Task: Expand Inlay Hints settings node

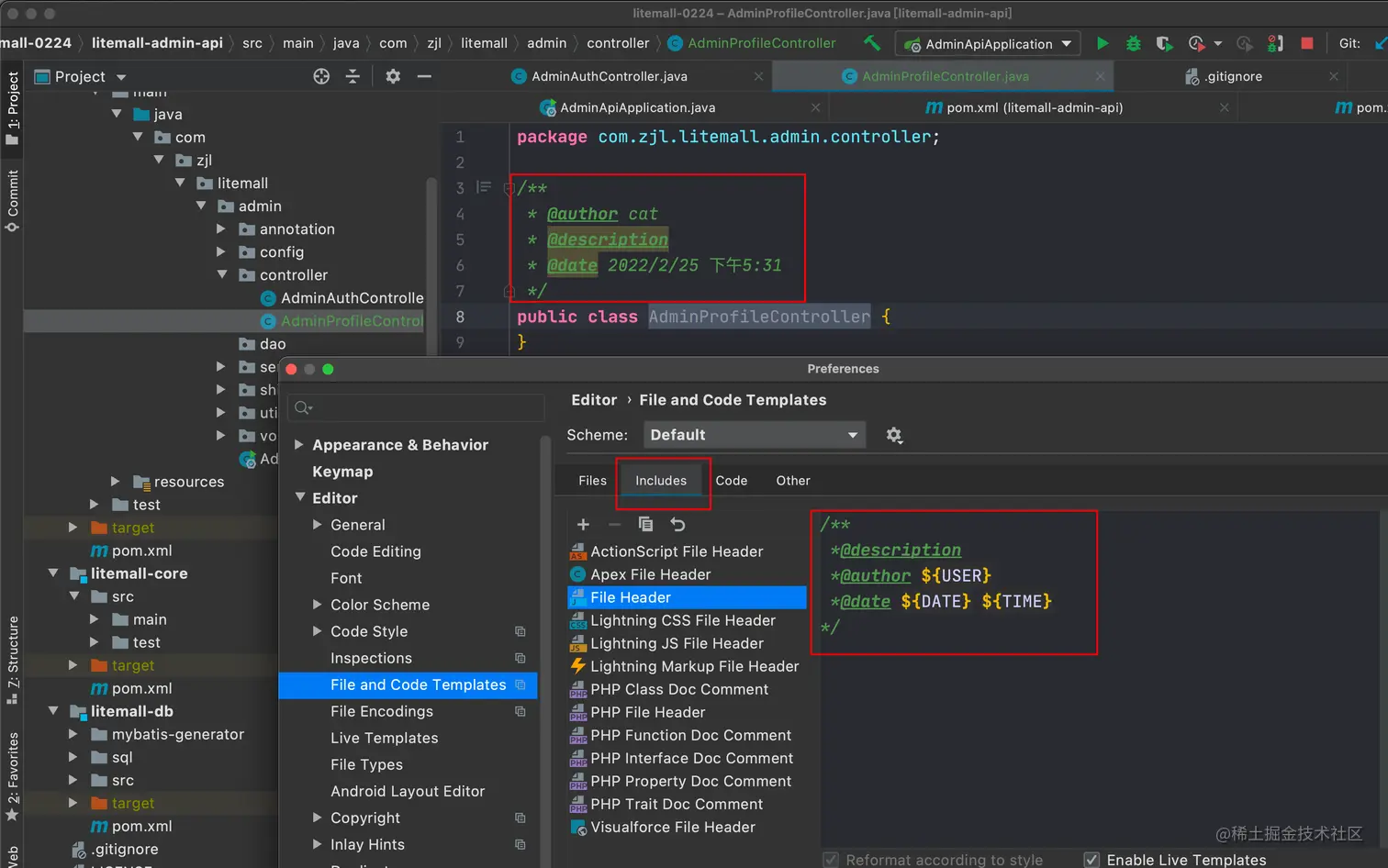Action: pos(318,843)
